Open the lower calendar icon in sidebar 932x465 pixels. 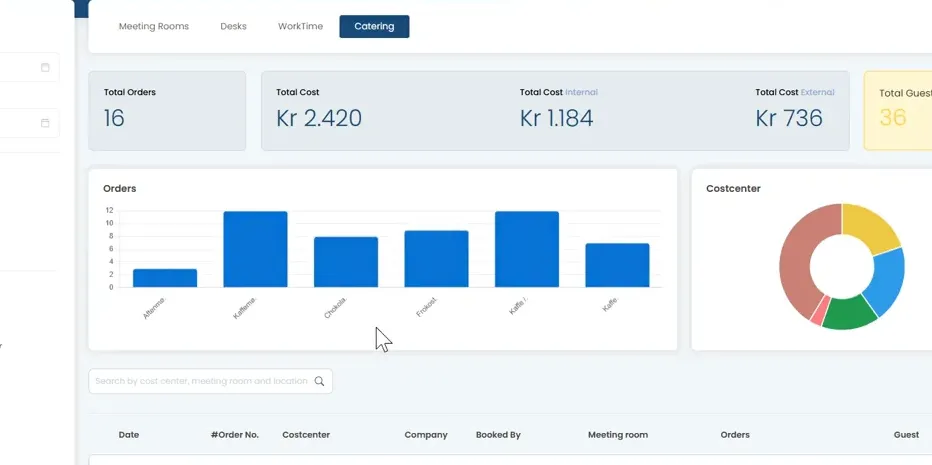[x=45, y=122]
